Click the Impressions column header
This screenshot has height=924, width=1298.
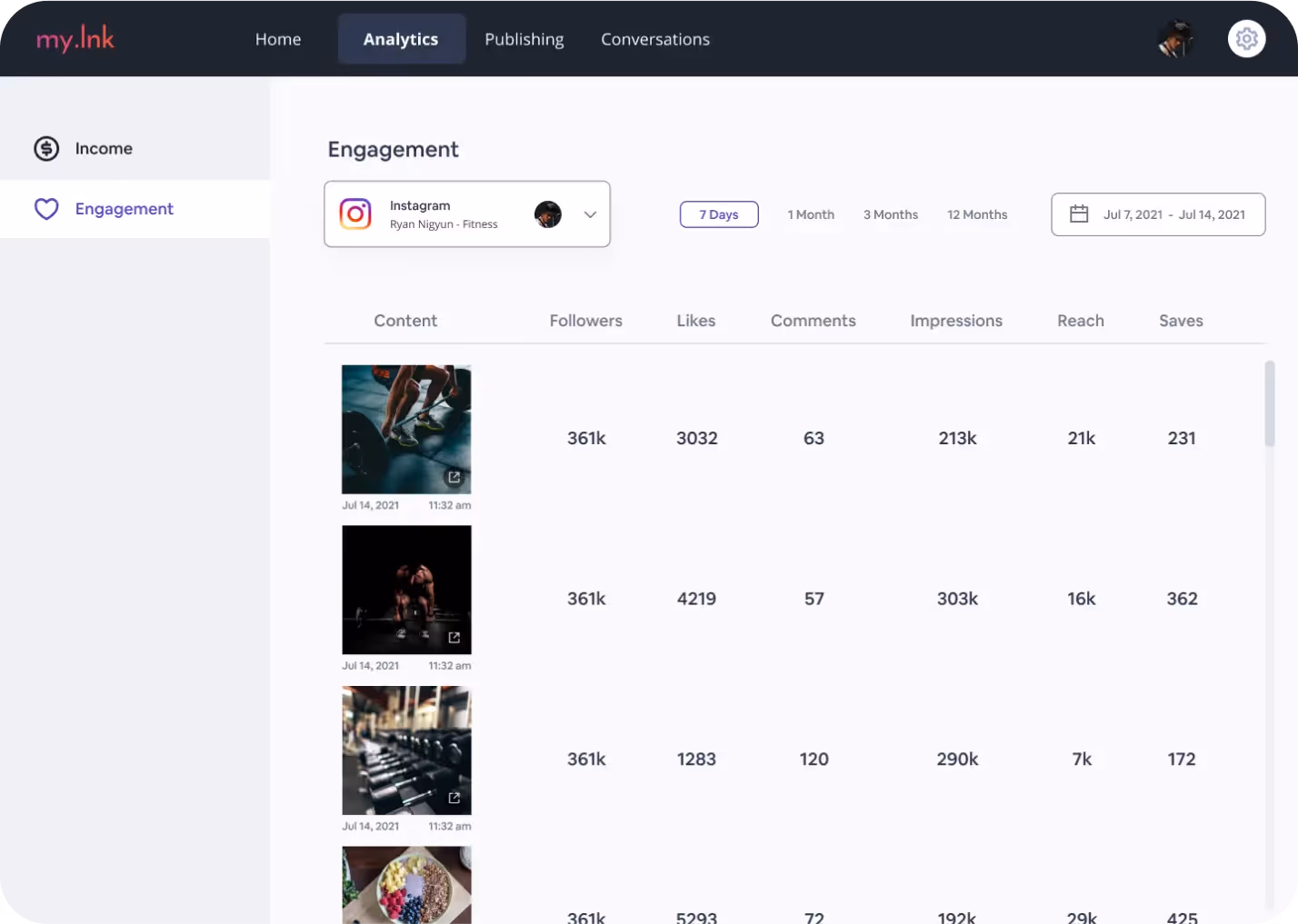956,322
